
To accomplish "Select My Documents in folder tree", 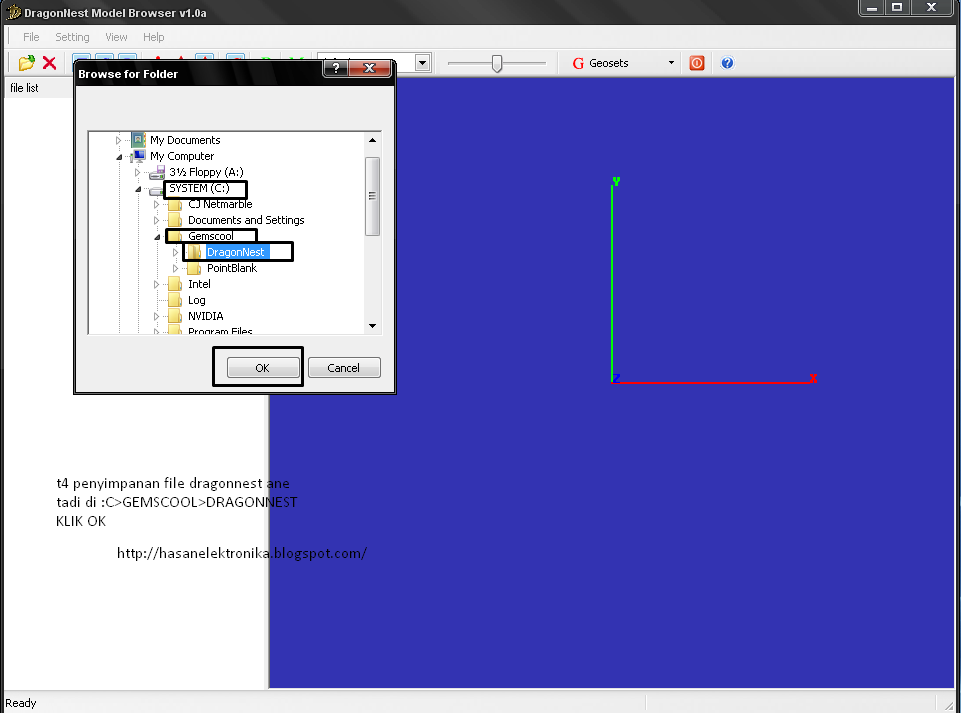I will click(185, 140).
